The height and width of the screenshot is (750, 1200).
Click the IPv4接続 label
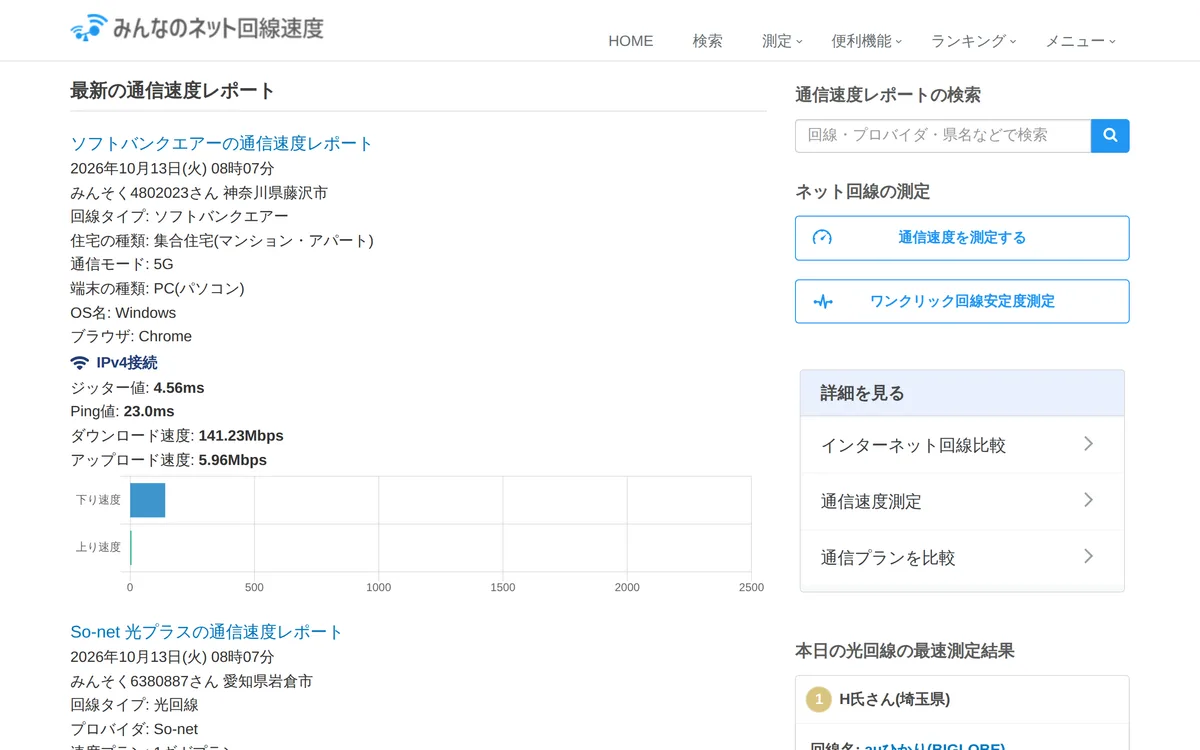click(x=127, y=363)
